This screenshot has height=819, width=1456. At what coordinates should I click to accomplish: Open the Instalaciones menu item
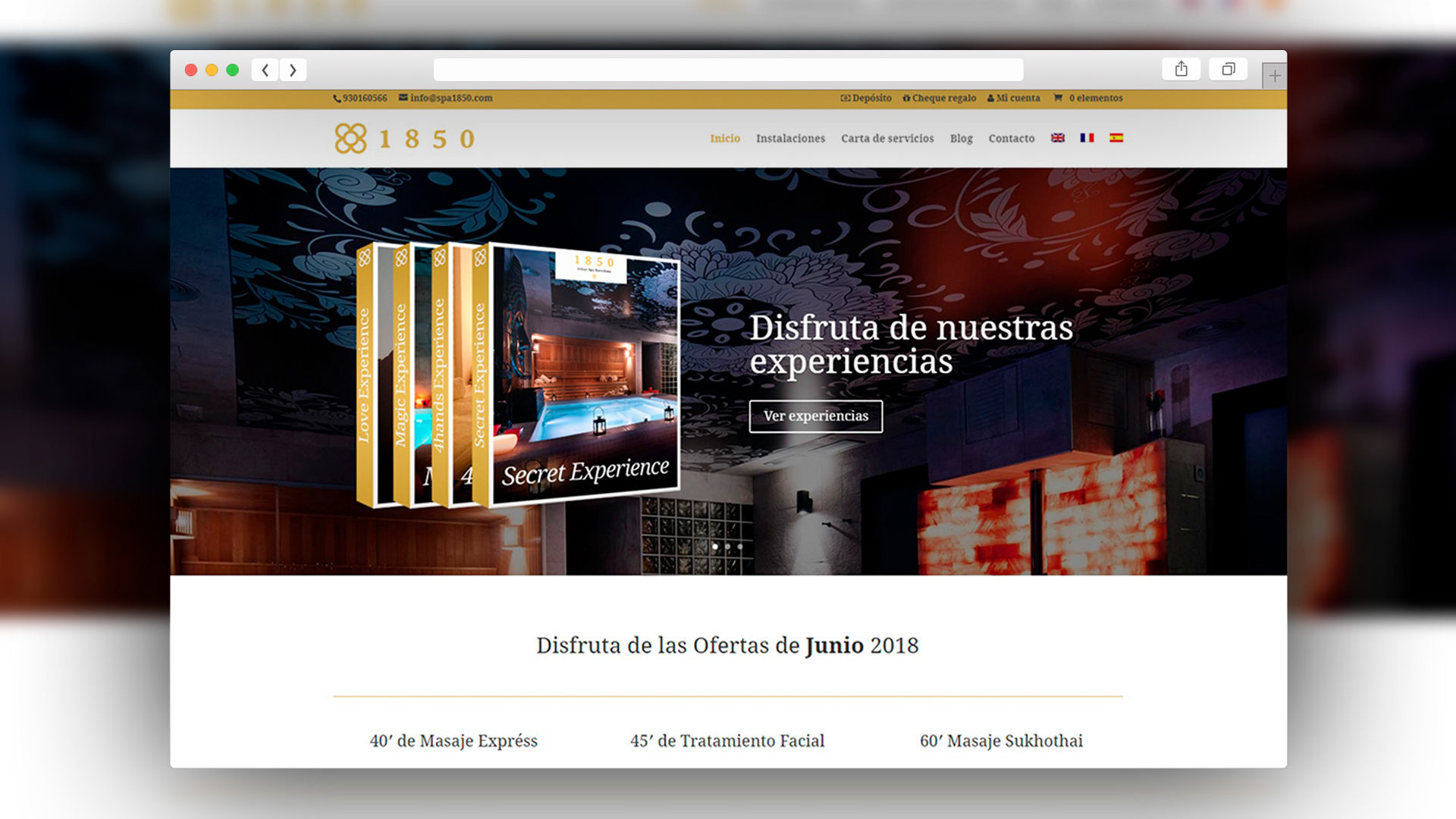[x=790, y=139]
